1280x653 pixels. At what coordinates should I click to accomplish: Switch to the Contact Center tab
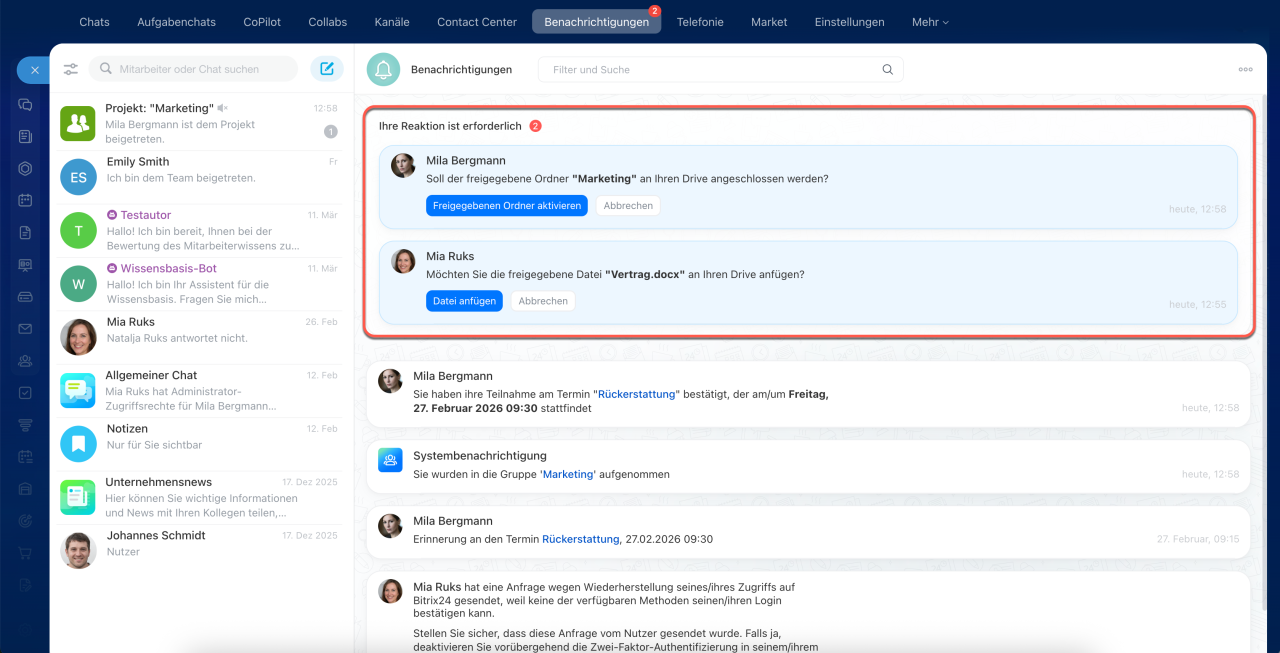pyautogui.click(x=477, y=22)
